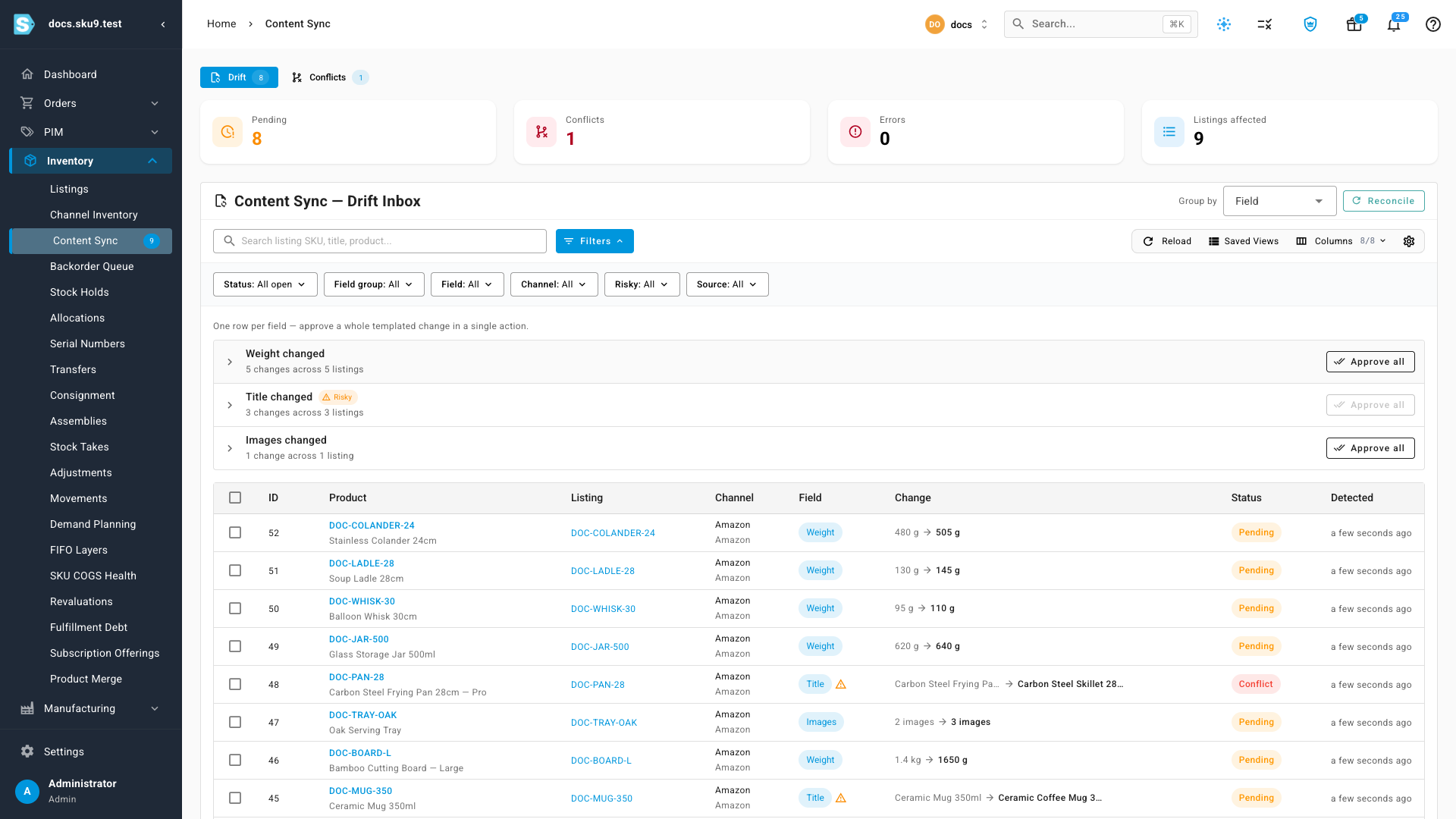Open the Group by Field dropdown
1456x819 pixels.
click(x=1279, y=201)
